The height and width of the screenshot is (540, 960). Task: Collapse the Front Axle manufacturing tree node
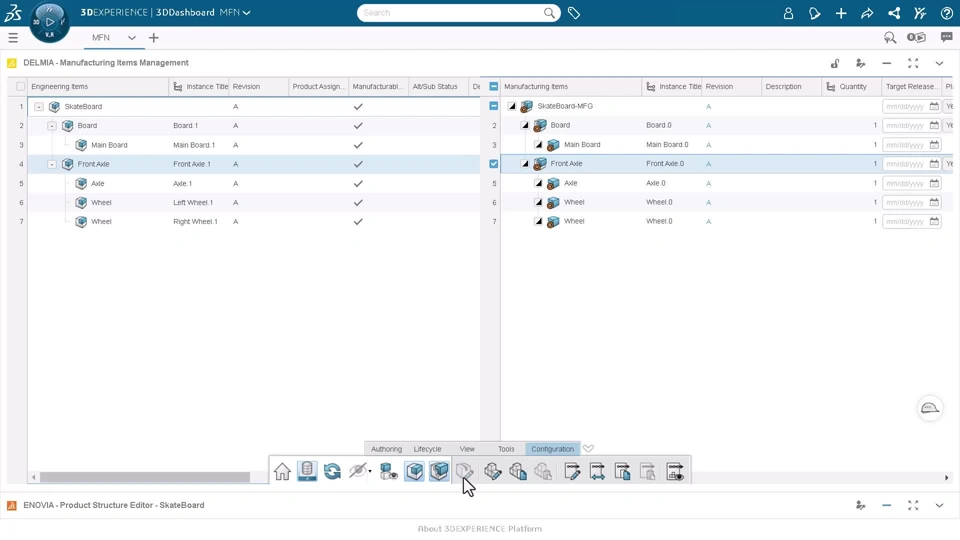click(525, 163)
